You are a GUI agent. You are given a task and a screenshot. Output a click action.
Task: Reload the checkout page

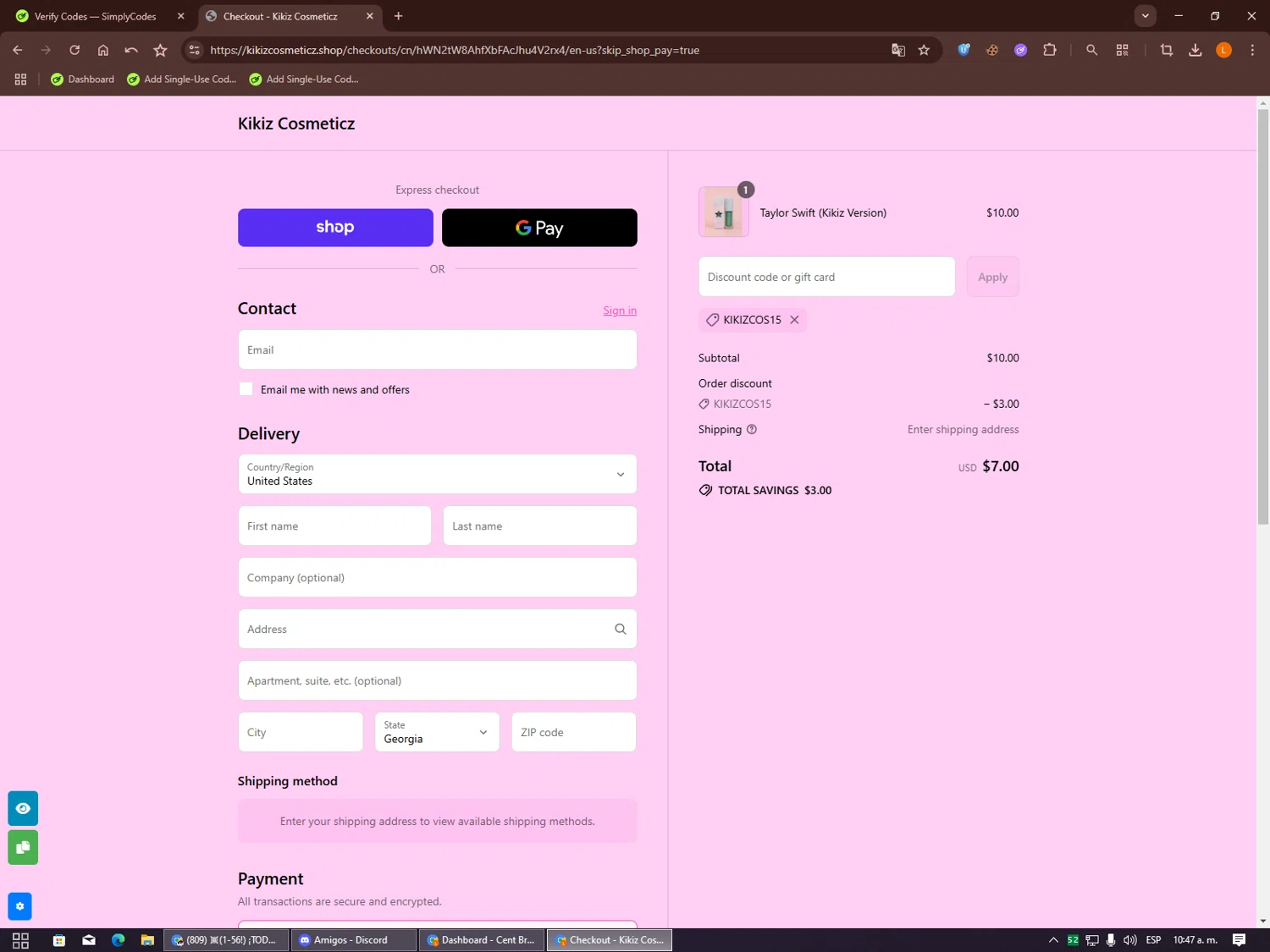[x=75, y=50]
